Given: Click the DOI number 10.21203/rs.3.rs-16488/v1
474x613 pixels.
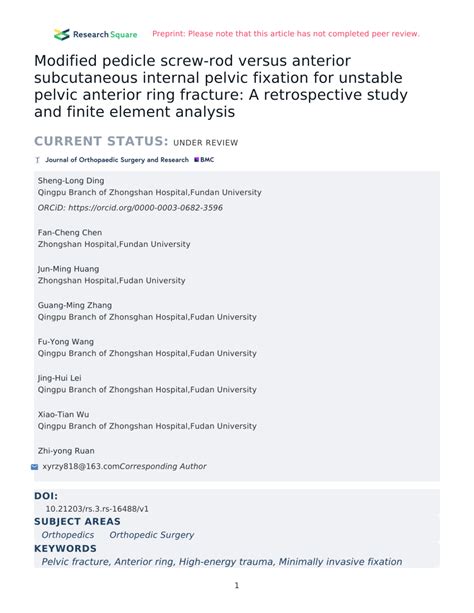Looking at the screenshot, I should coord(97,509).
